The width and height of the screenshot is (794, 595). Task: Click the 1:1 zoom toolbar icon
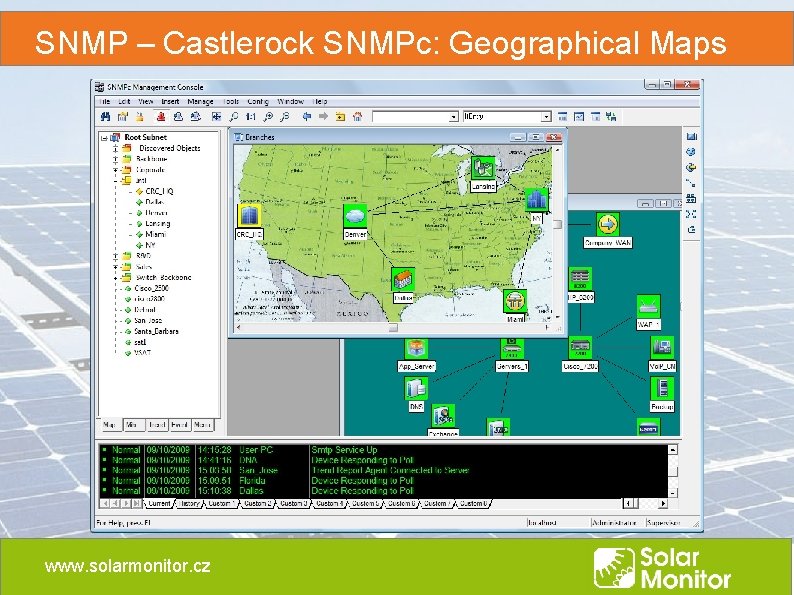(251, 117)
